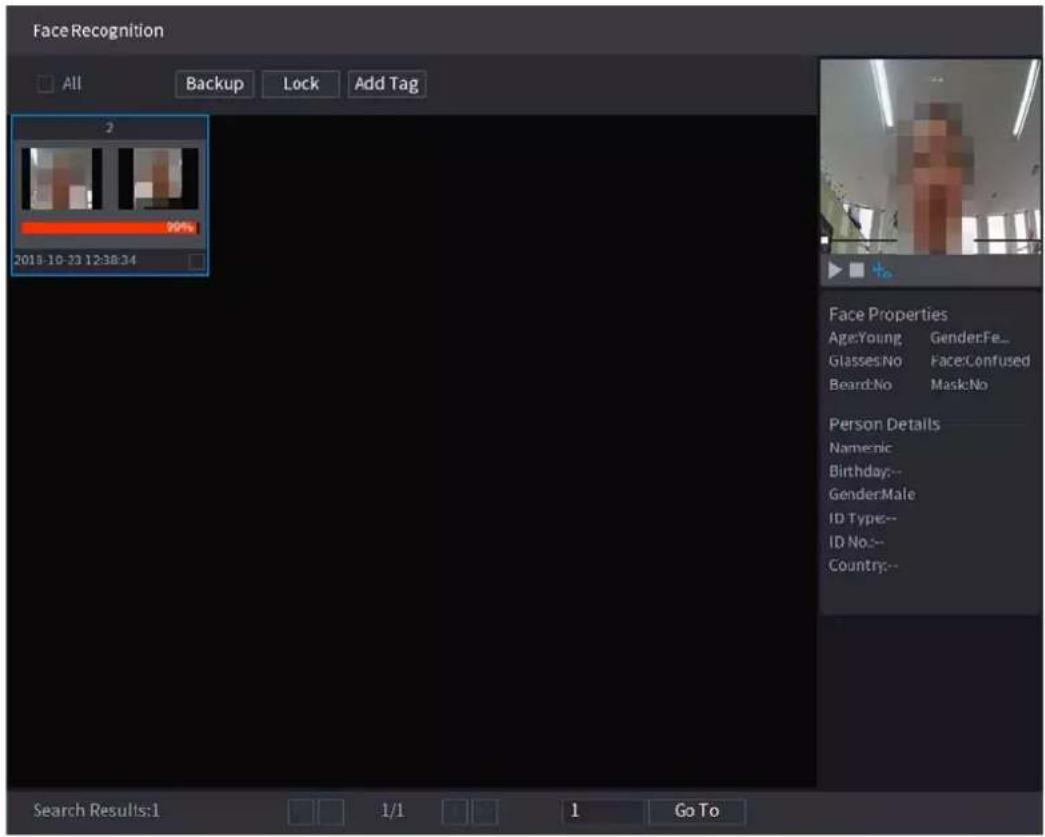Viewport: 1045px width, 837px height.
Task: Click the result card header number 2
Action: pyautogui.click(x=109, y=127)
